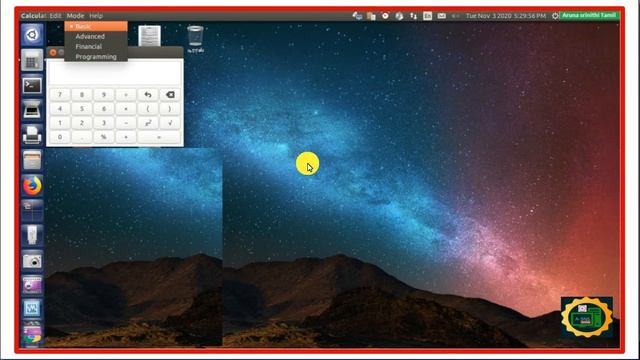
Task: Click the x squared button
Action: pos(148,123)
